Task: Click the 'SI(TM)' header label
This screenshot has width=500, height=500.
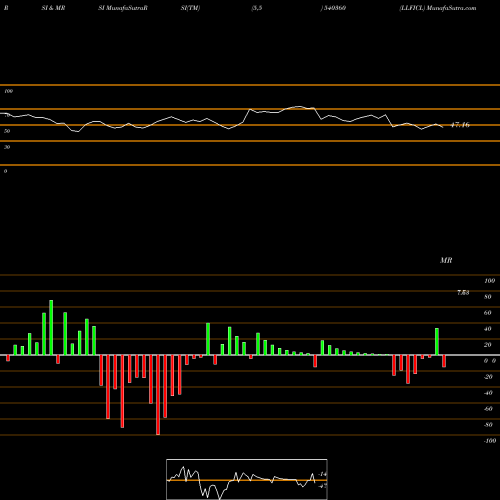Action: click(190, 8)
